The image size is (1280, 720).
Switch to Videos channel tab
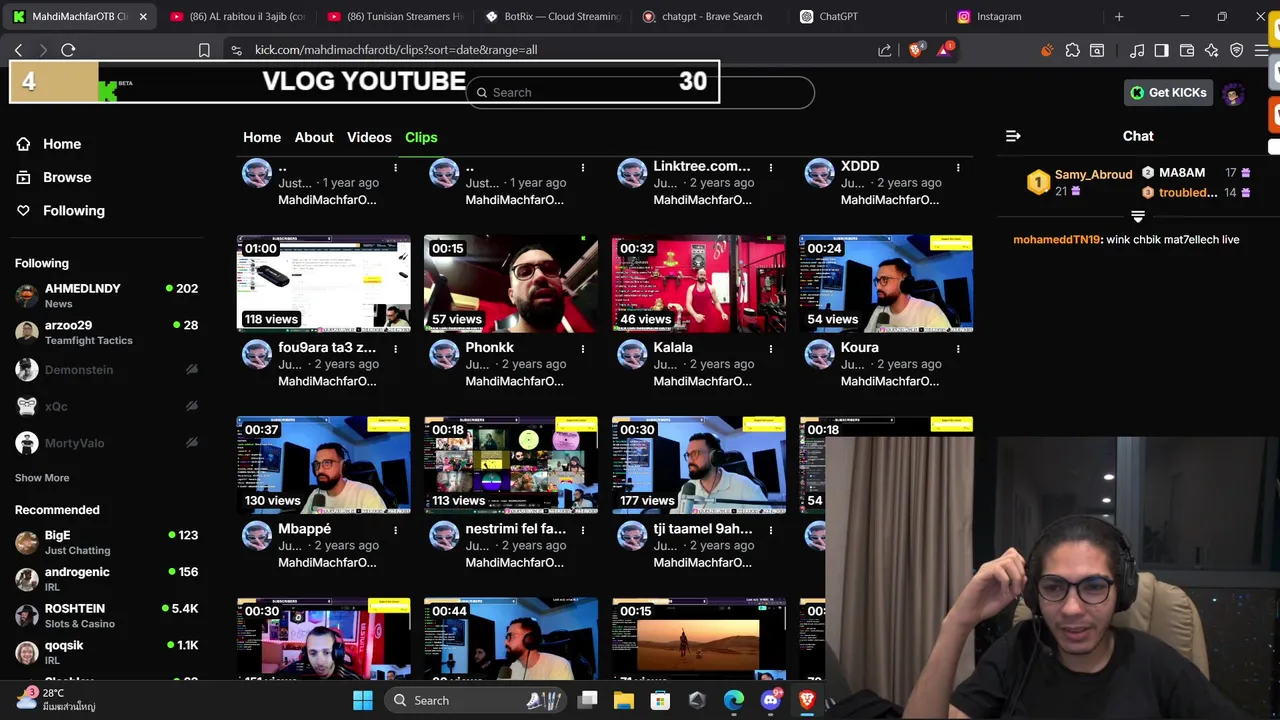click(369, 137)
